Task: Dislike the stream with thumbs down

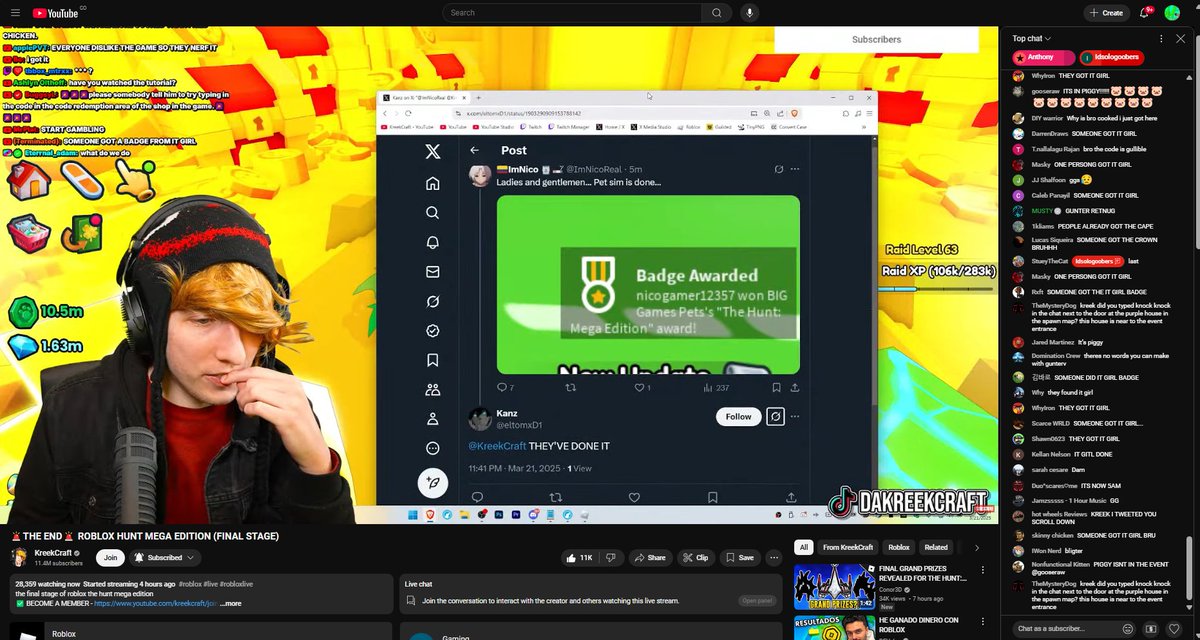Action: 611,557
